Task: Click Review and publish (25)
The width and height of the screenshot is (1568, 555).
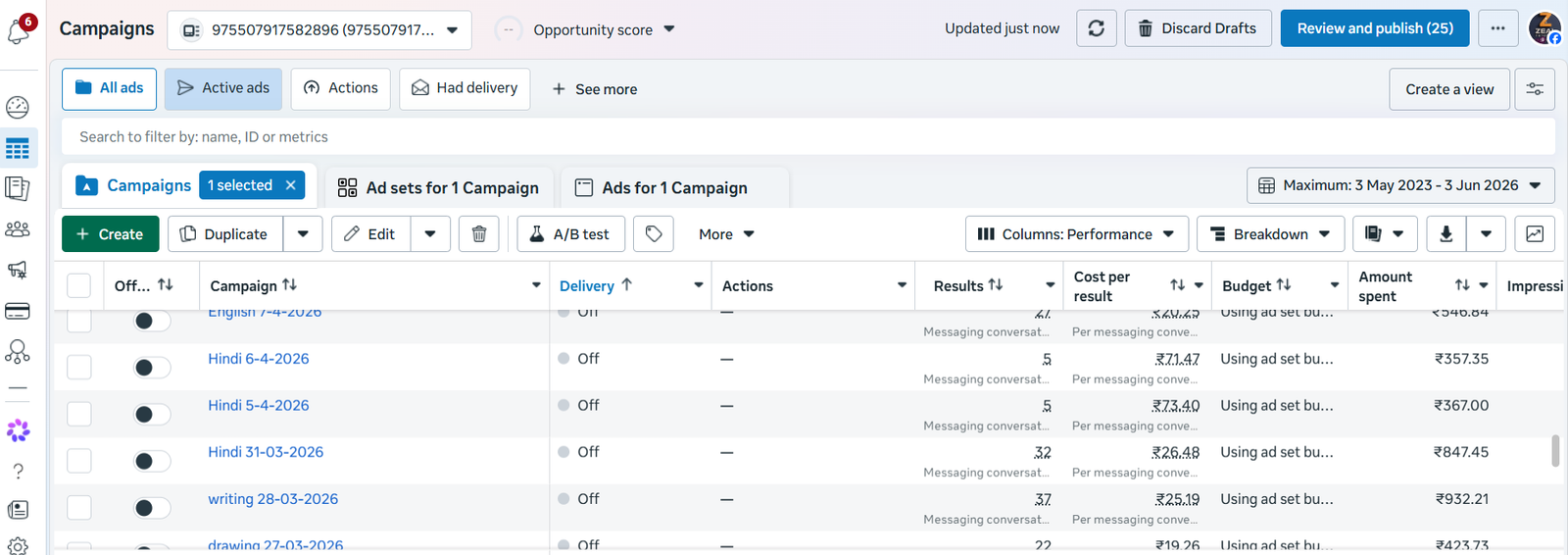Action: click(1375, 28)
